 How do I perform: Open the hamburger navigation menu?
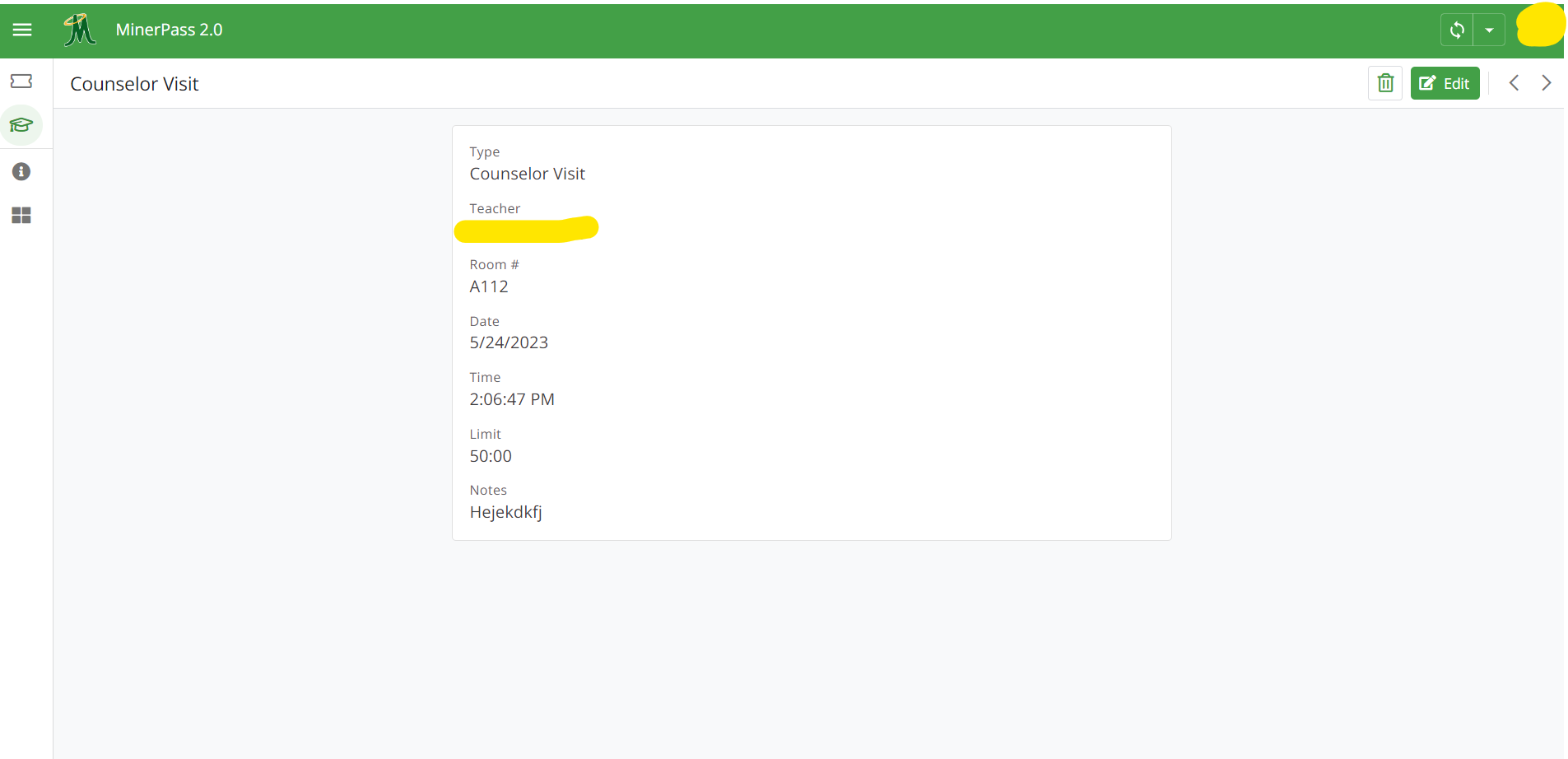click(22, 30)
